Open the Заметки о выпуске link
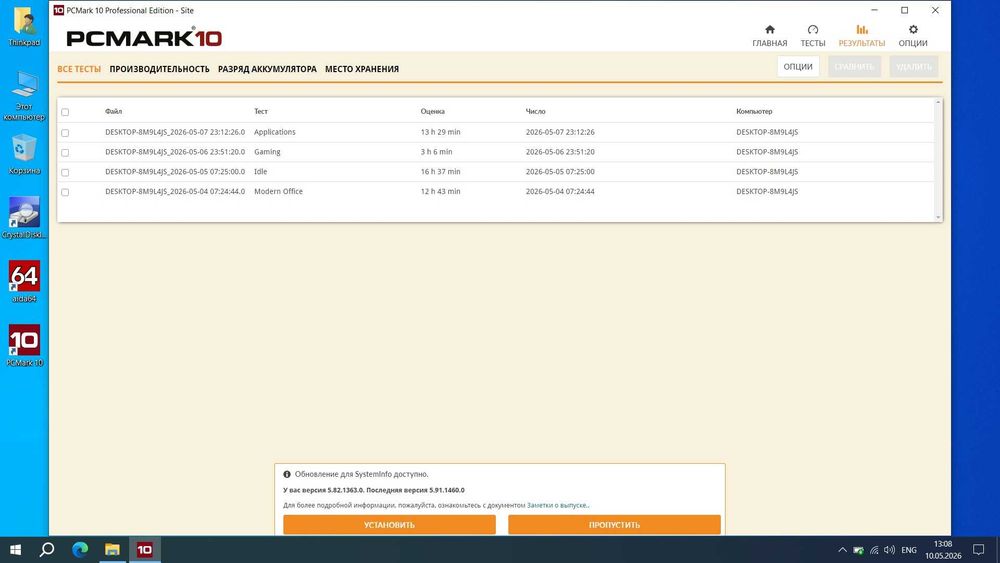This screenshot has width=1000, height=563. [557, 505]
